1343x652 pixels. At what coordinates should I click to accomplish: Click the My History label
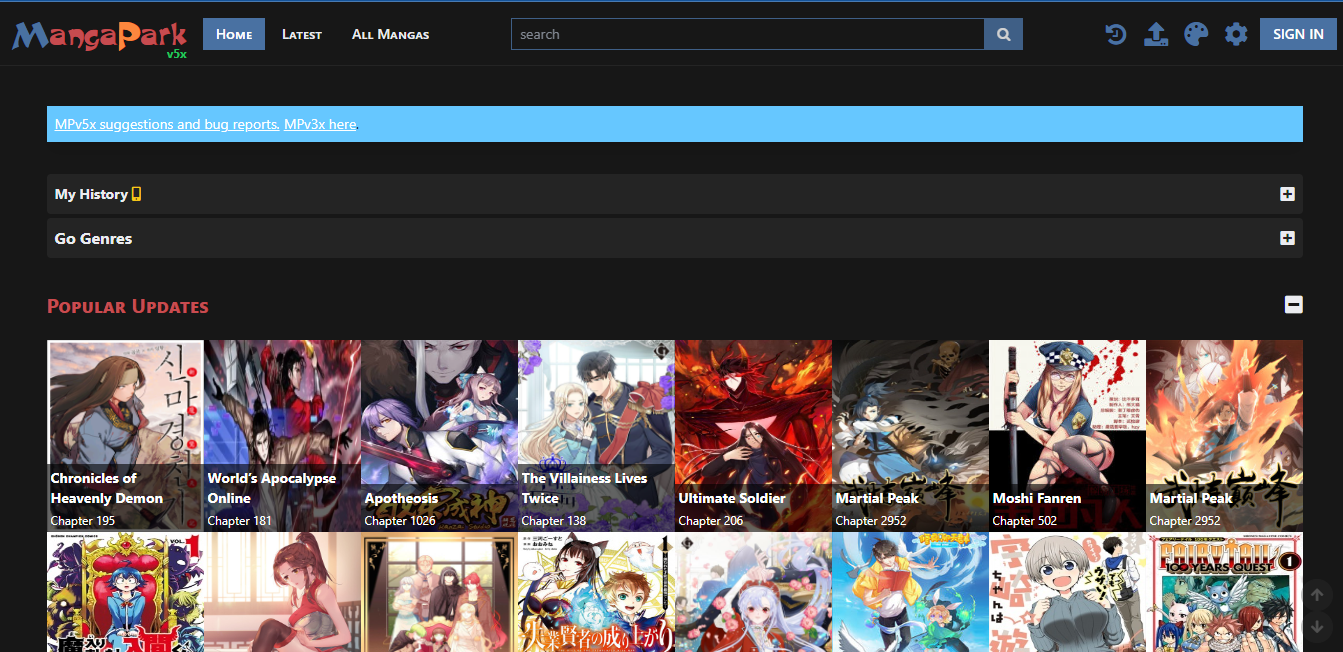pyautogui.click(x=91, y=194)
